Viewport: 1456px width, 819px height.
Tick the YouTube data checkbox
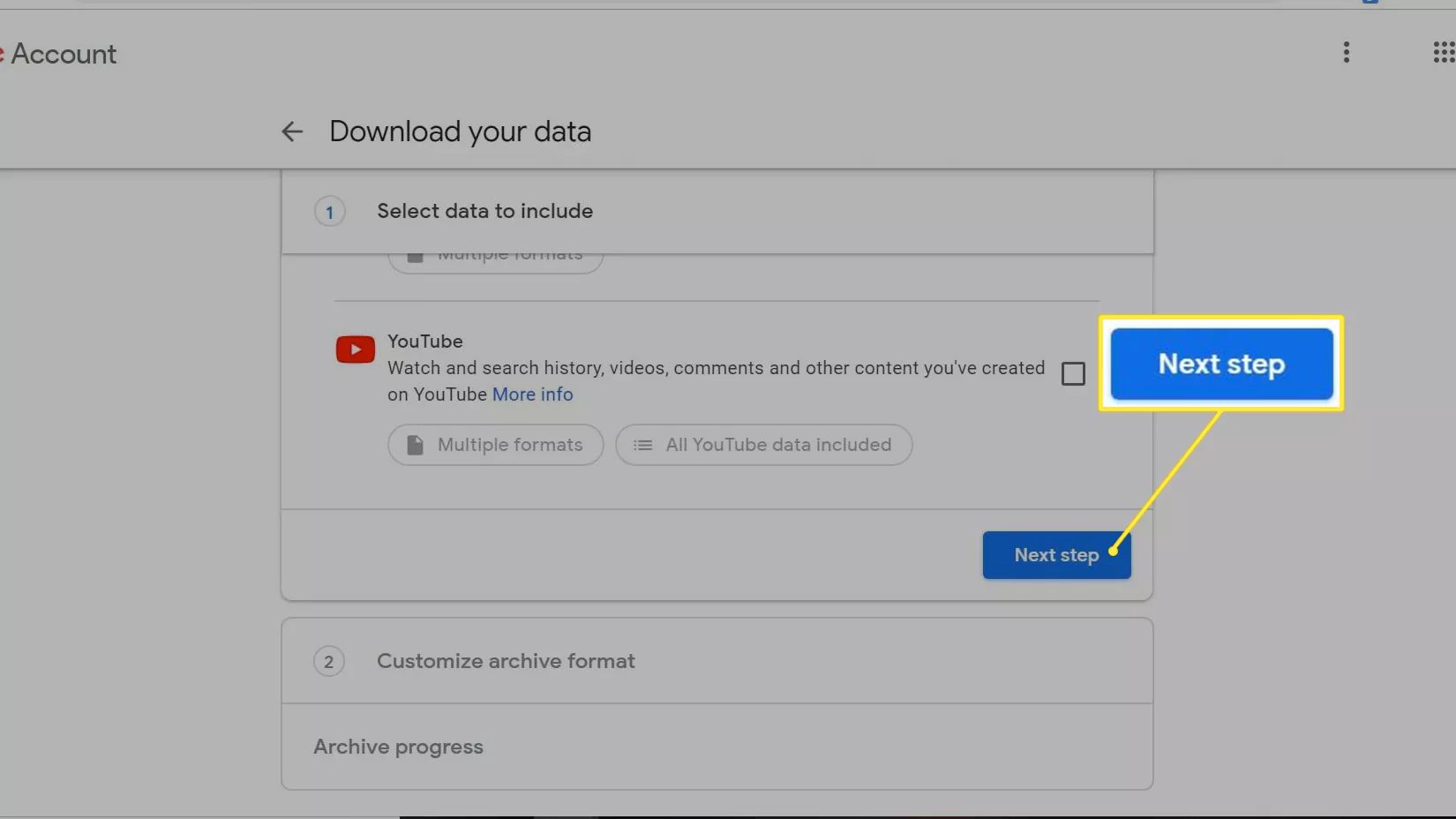pos(1073,373)
